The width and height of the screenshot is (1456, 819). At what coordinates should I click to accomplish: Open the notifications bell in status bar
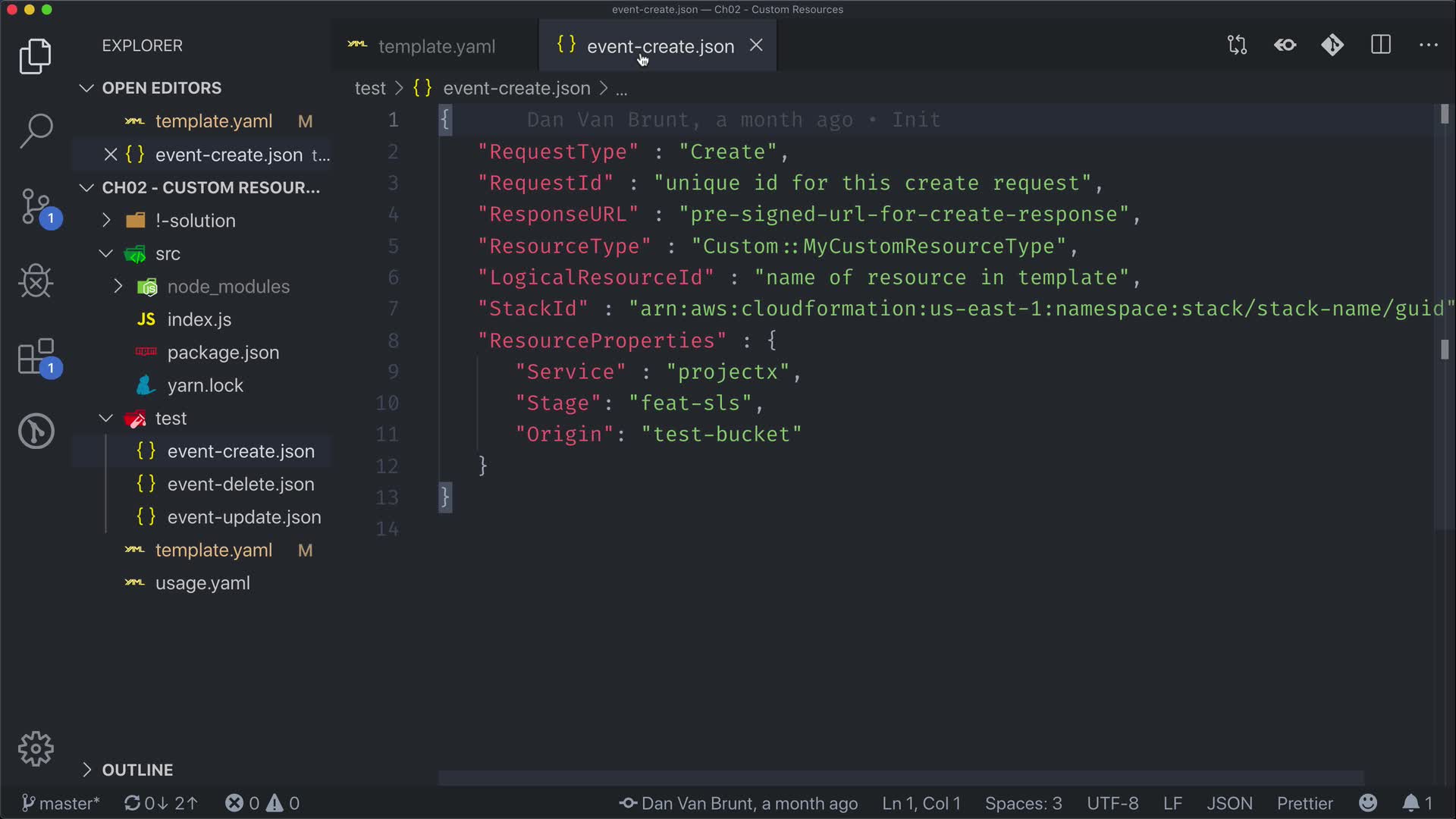pyautogui.click(x=1411, y=803)
